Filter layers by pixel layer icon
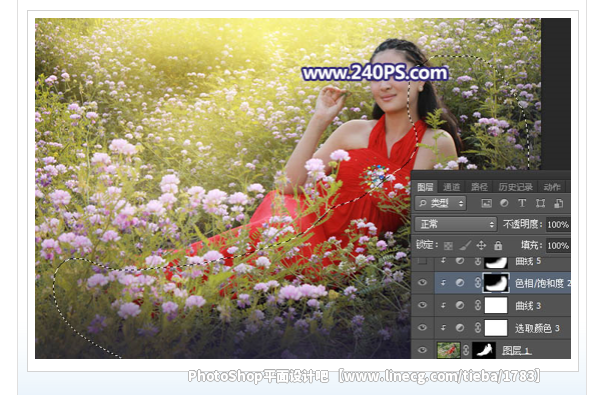Screen dimensions: 596x395 pyautogui.click(x=487, y=203)
